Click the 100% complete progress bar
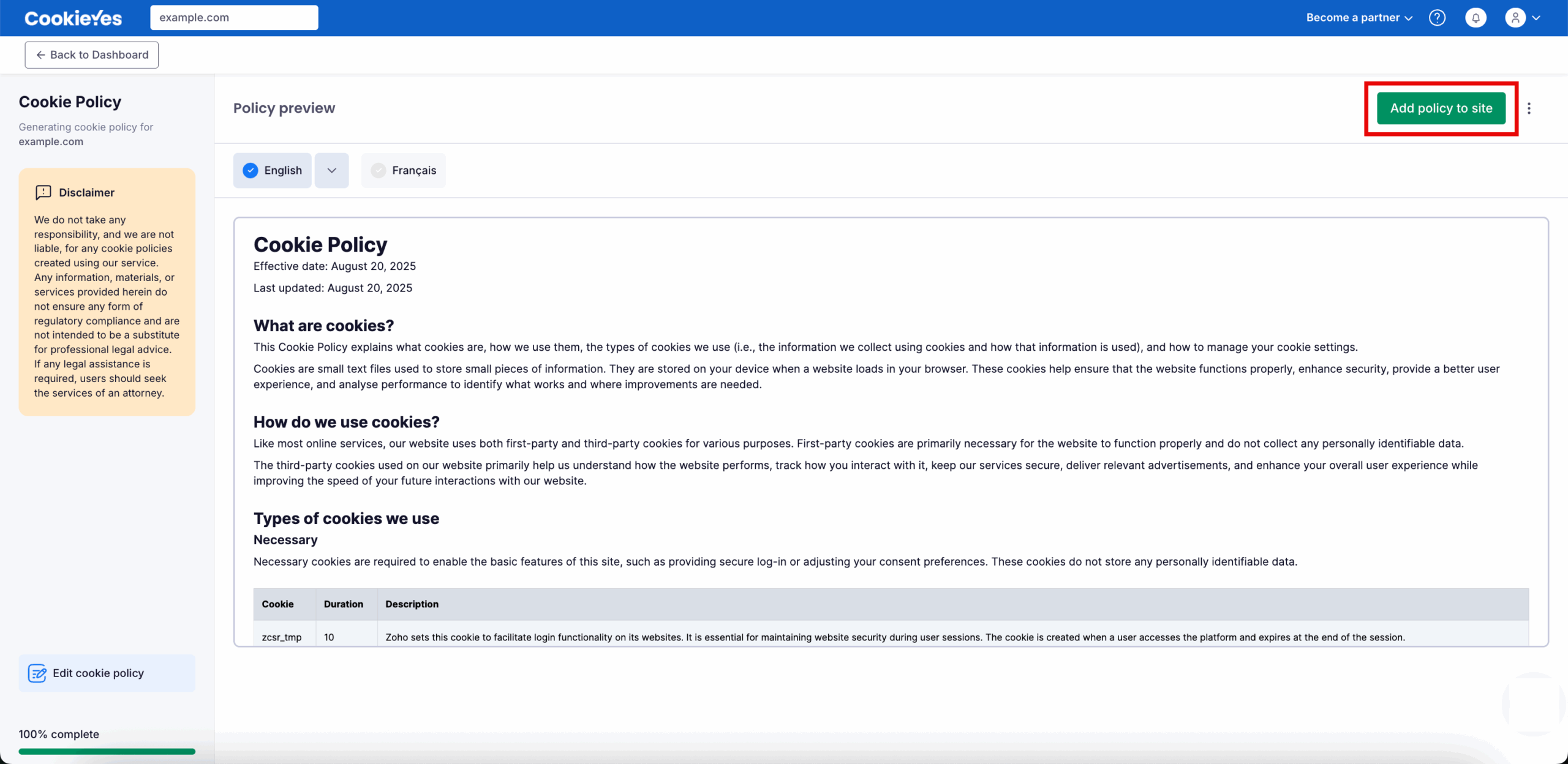This screenshot has height=764, width=1568. coord(107,752)
